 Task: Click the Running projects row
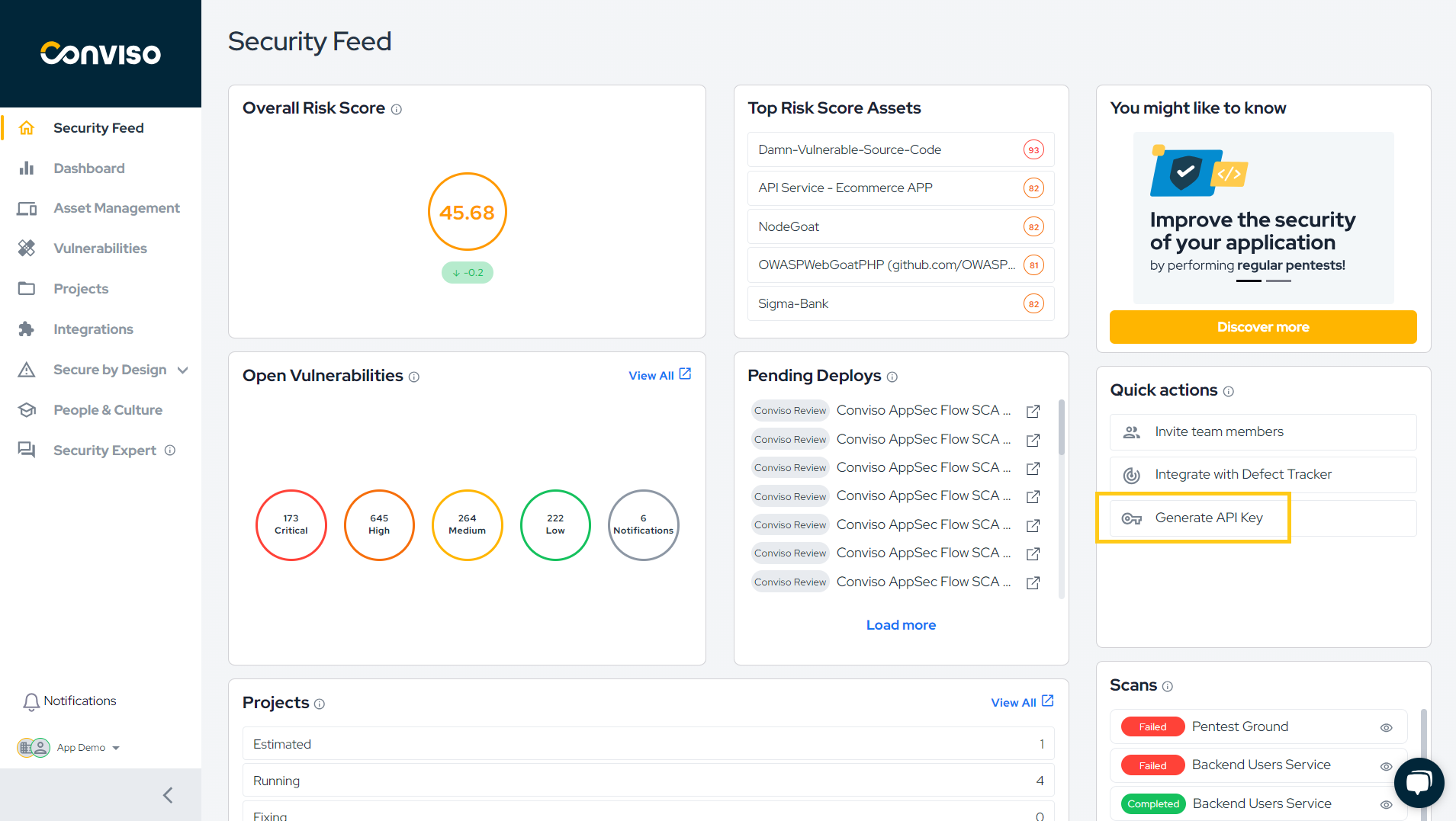(648, 781)
